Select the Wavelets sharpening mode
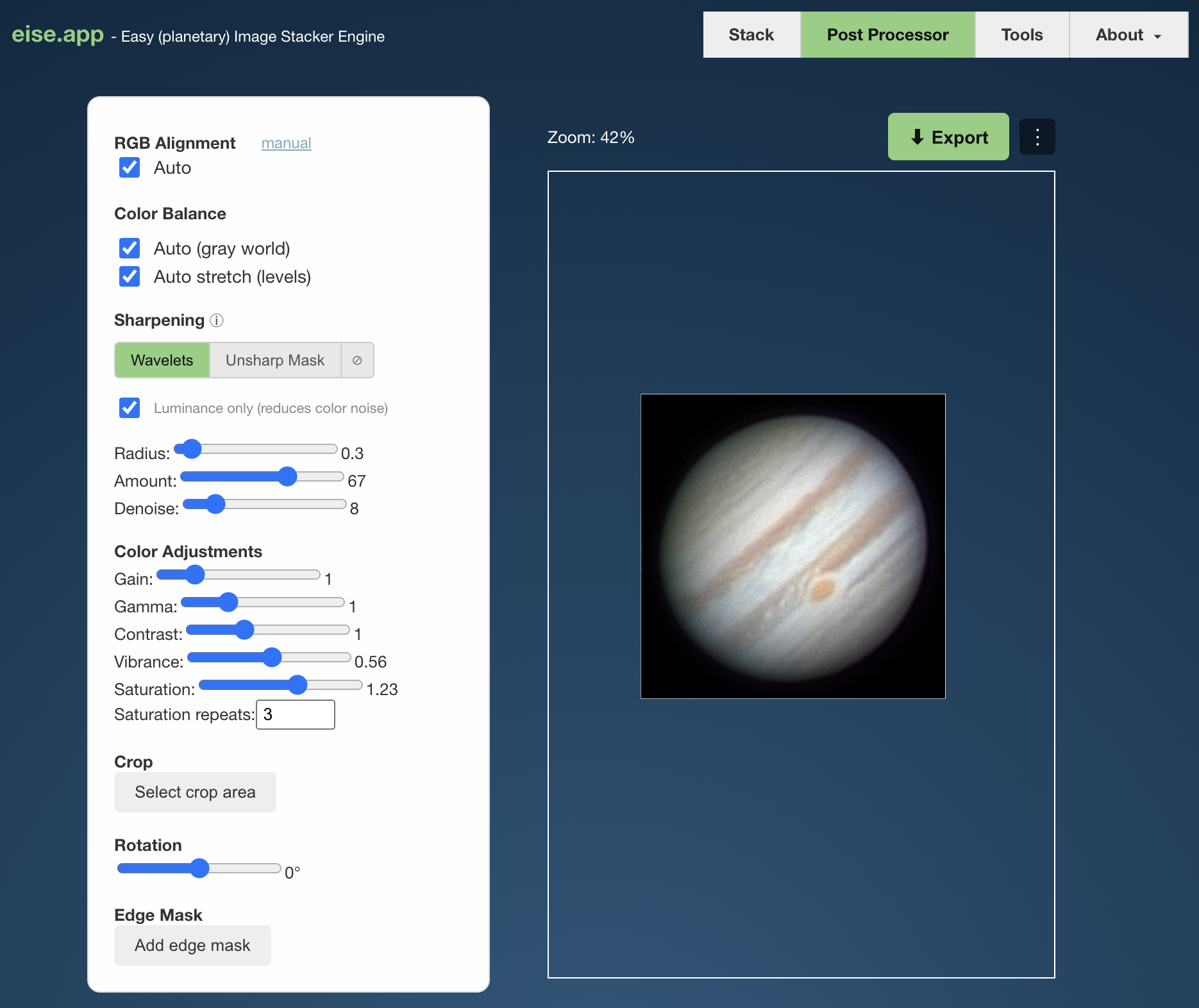 pos(162,360)
